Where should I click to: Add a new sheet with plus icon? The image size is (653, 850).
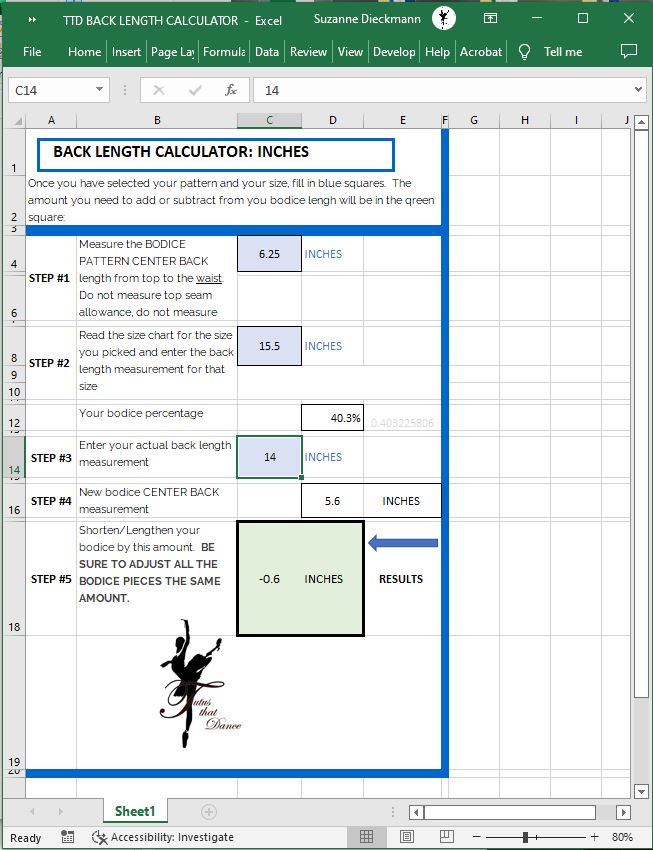pyautogui.click(x=208, y=811)
